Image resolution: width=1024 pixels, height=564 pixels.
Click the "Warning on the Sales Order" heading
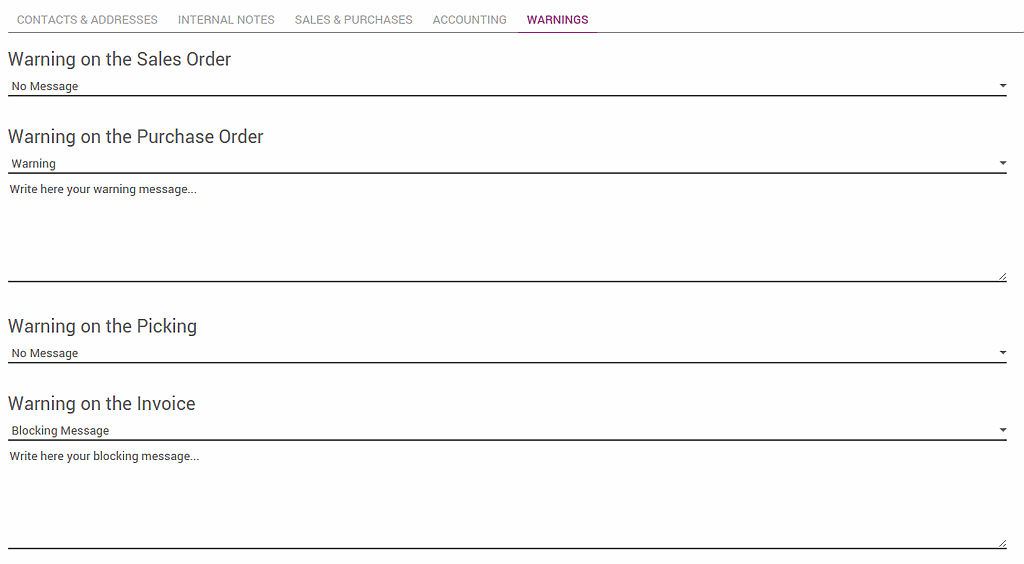coord(119,59)
